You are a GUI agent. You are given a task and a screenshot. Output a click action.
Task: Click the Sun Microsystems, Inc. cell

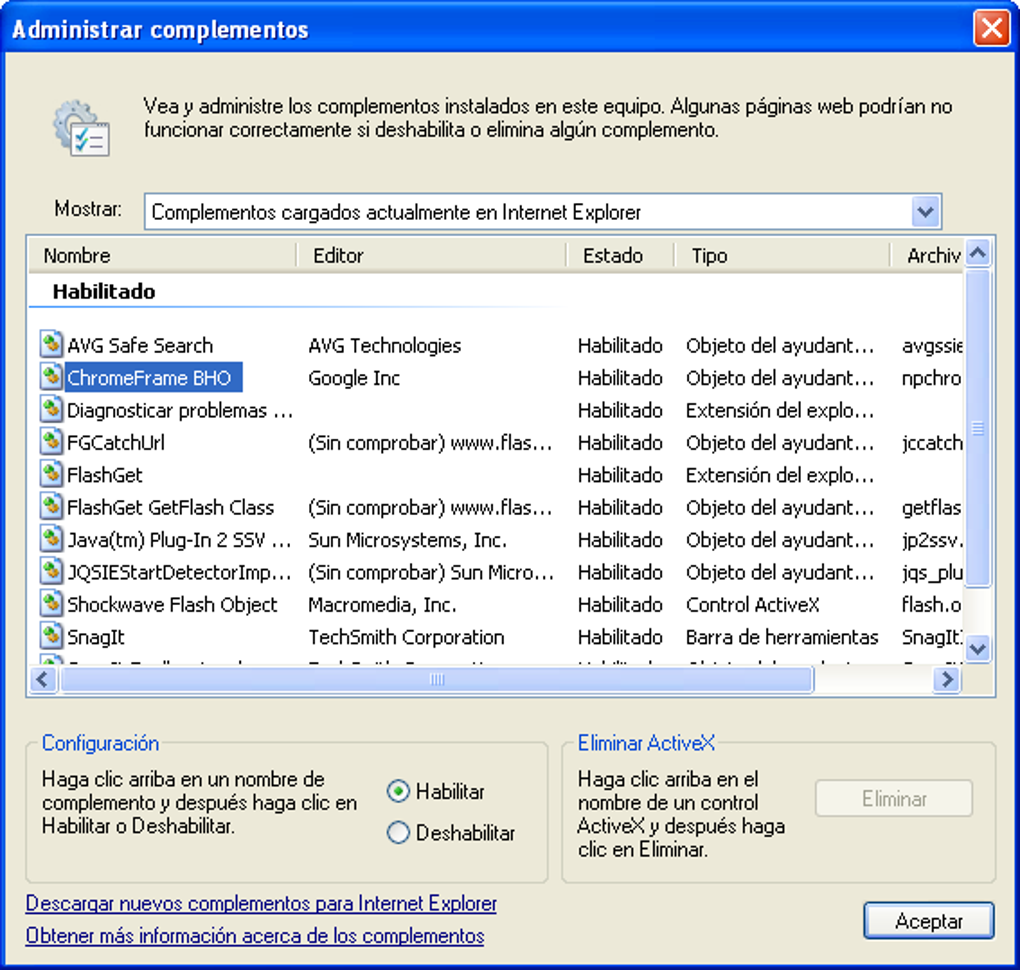pos(407,540)
